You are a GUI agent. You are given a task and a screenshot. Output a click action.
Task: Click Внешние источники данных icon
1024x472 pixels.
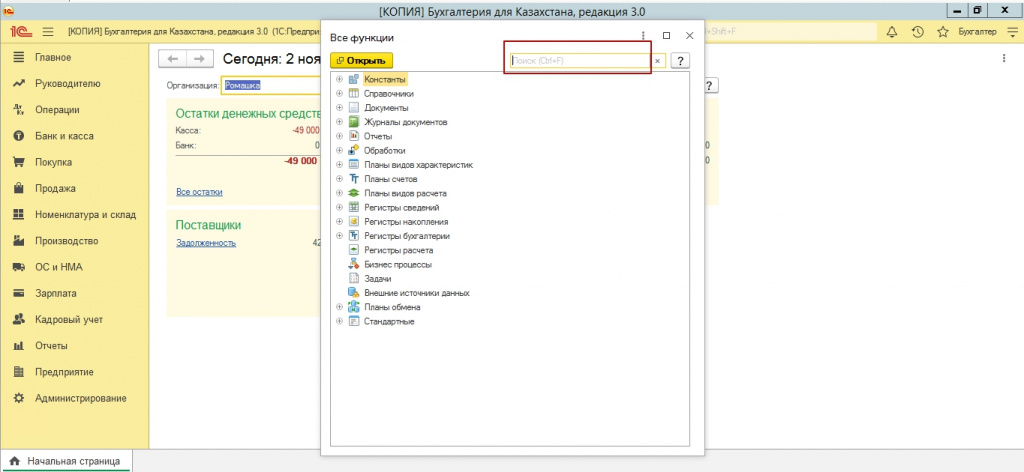(353, 293)
